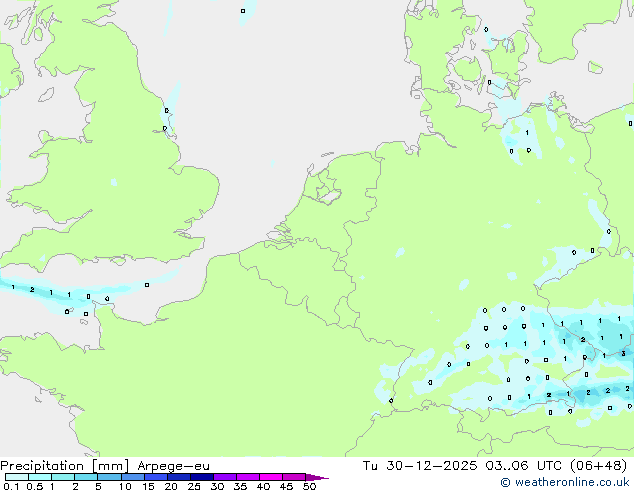The width and height of the screenshot is (634, 490).
Task: Click the over-50 mm arrow tip of legend
Action: point(317,477)
